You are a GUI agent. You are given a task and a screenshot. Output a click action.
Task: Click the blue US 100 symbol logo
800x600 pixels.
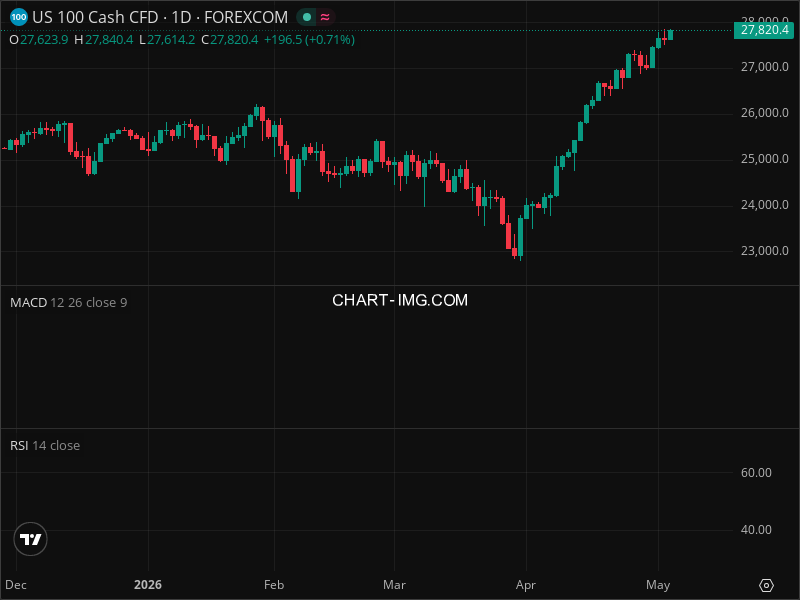pos(19,17)
